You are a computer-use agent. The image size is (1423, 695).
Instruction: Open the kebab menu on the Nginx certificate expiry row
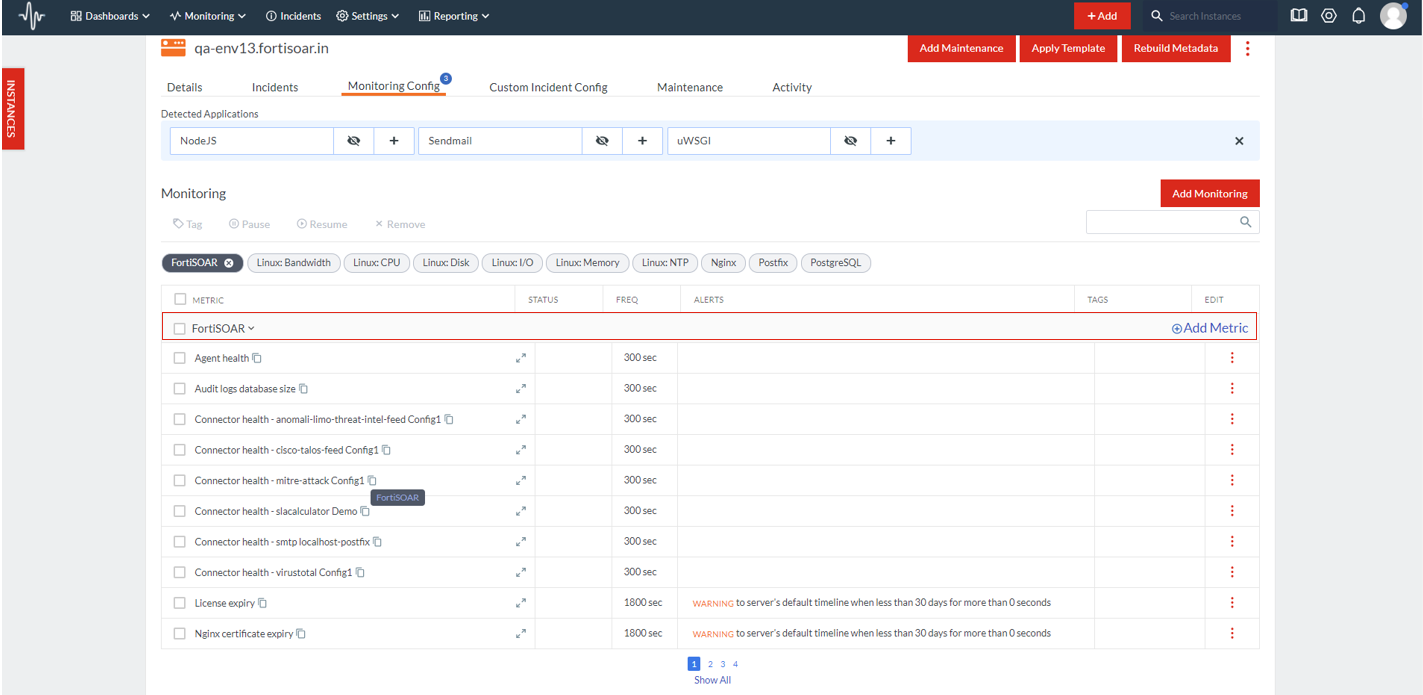(x=1231, y=633)
